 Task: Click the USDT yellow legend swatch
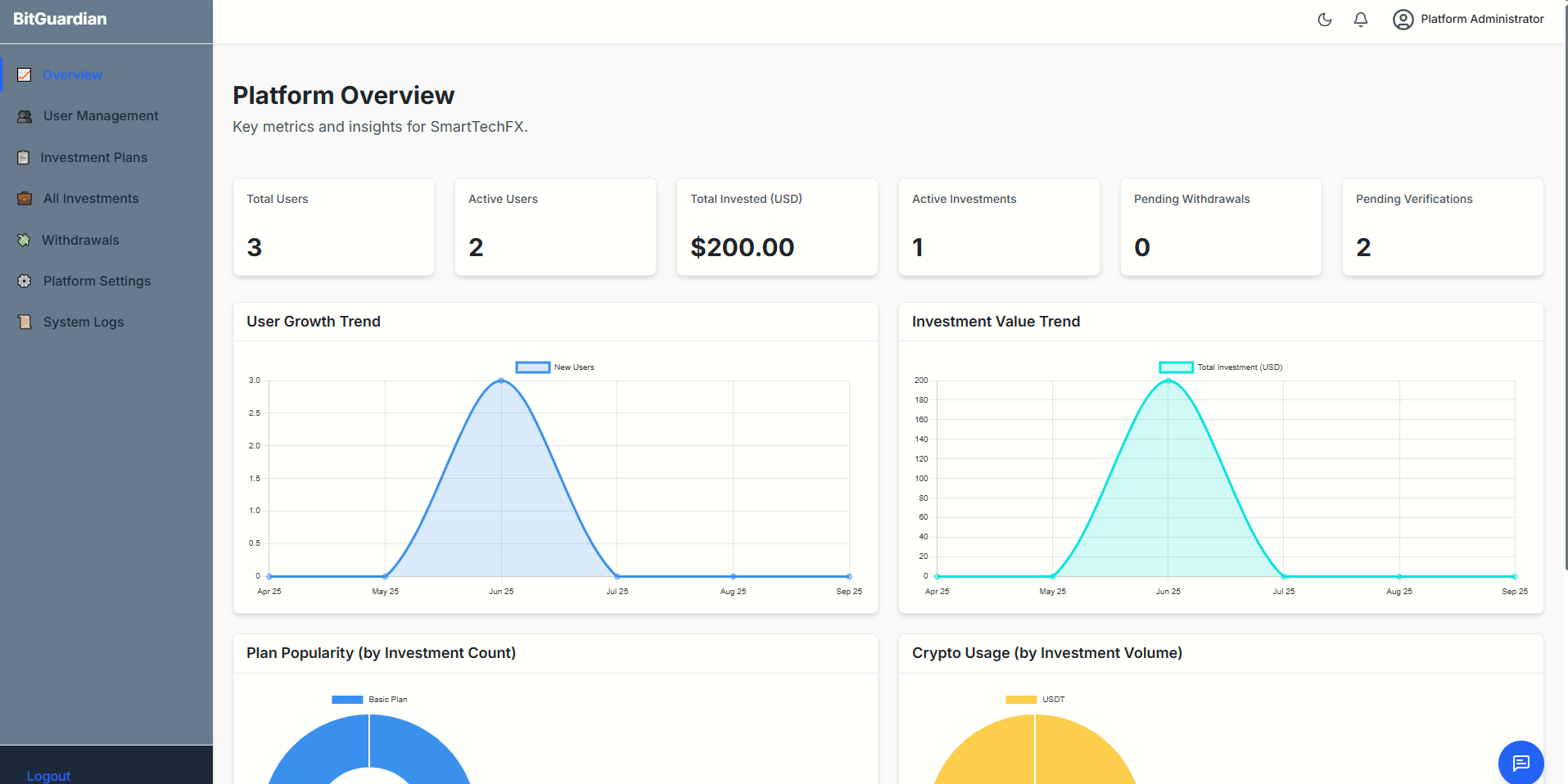tap(1020, 700)
